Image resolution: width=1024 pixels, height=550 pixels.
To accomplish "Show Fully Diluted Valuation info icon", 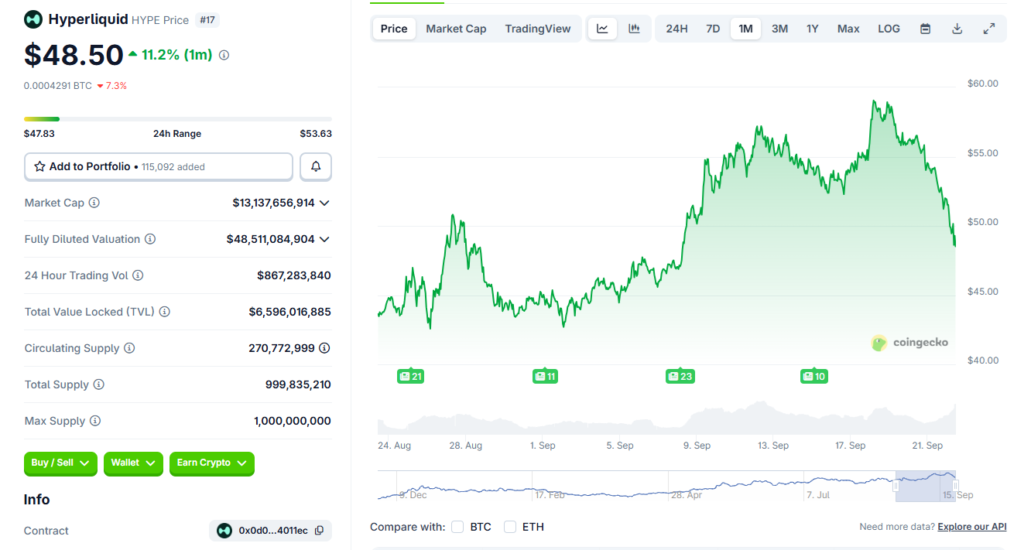I will (150, 239).
